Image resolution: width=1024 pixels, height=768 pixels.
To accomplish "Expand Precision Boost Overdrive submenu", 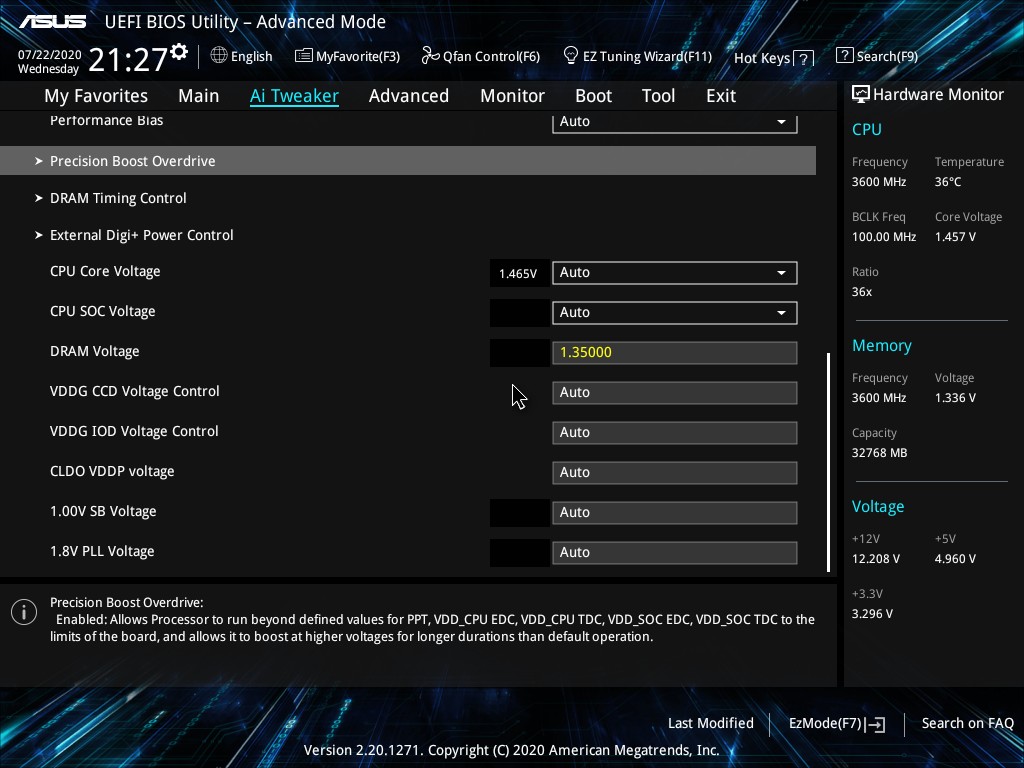I will click(x=132, y=161).
